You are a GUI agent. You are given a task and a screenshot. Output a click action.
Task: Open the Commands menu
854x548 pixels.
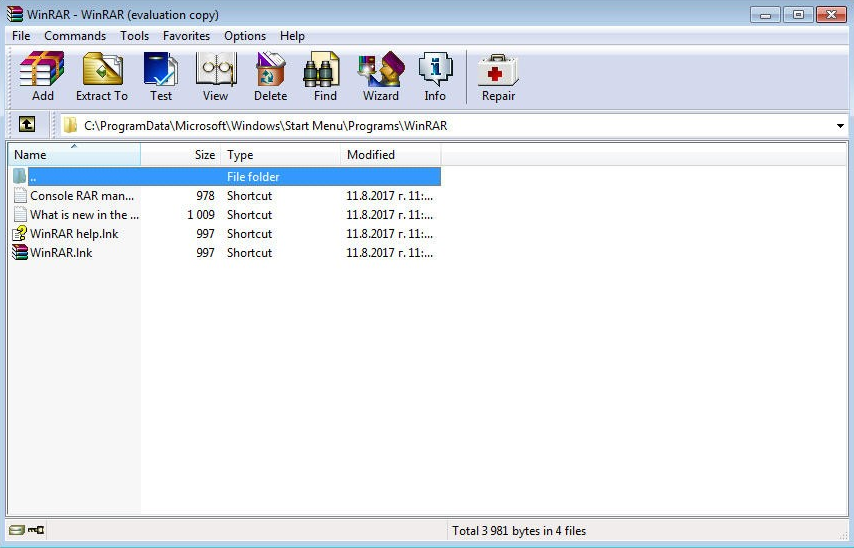(75, 36)
